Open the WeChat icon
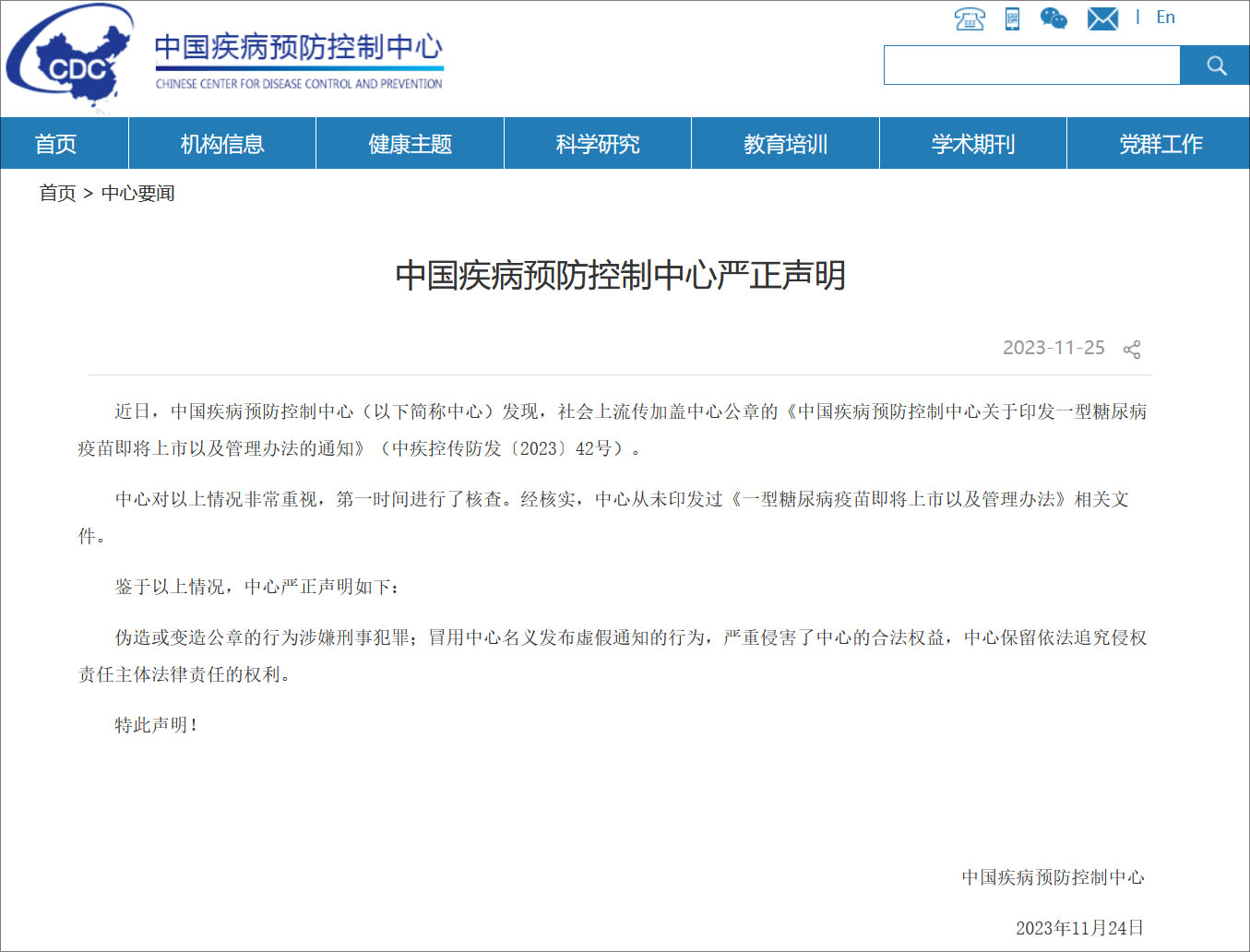1250x952 pixels. tap(1054, 18)
